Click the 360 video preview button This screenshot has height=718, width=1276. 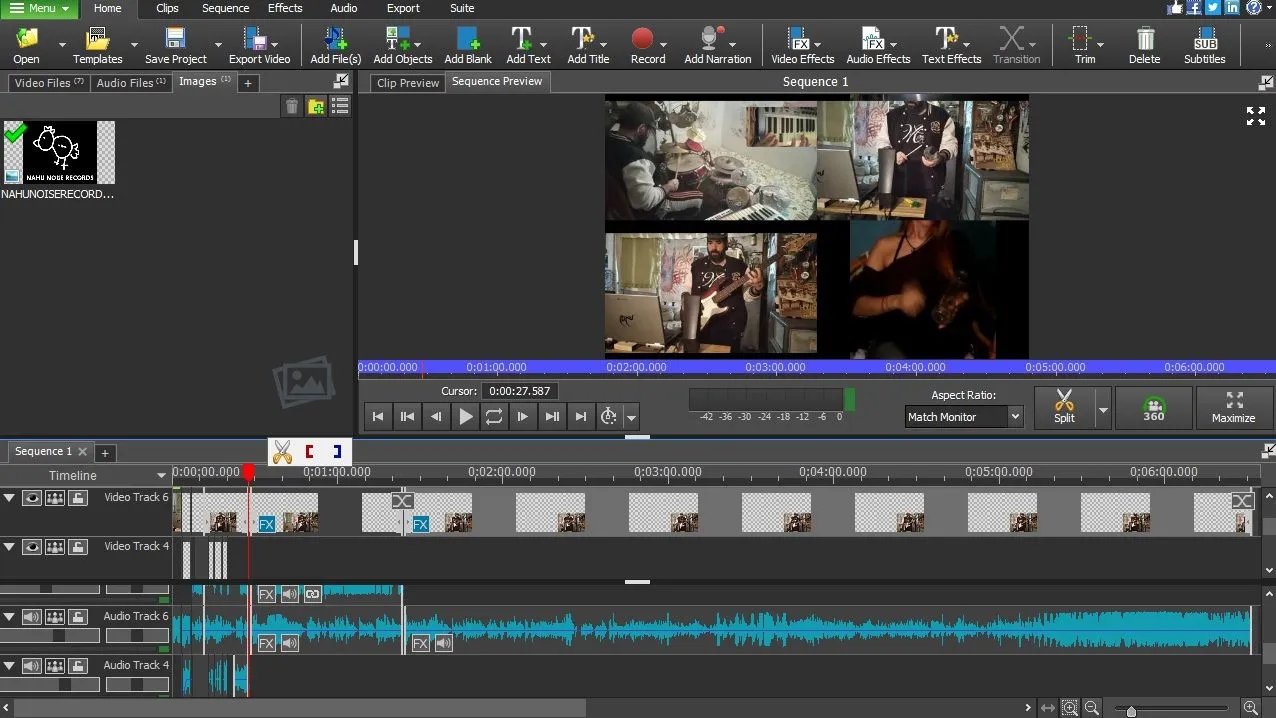coord(1154,408)
